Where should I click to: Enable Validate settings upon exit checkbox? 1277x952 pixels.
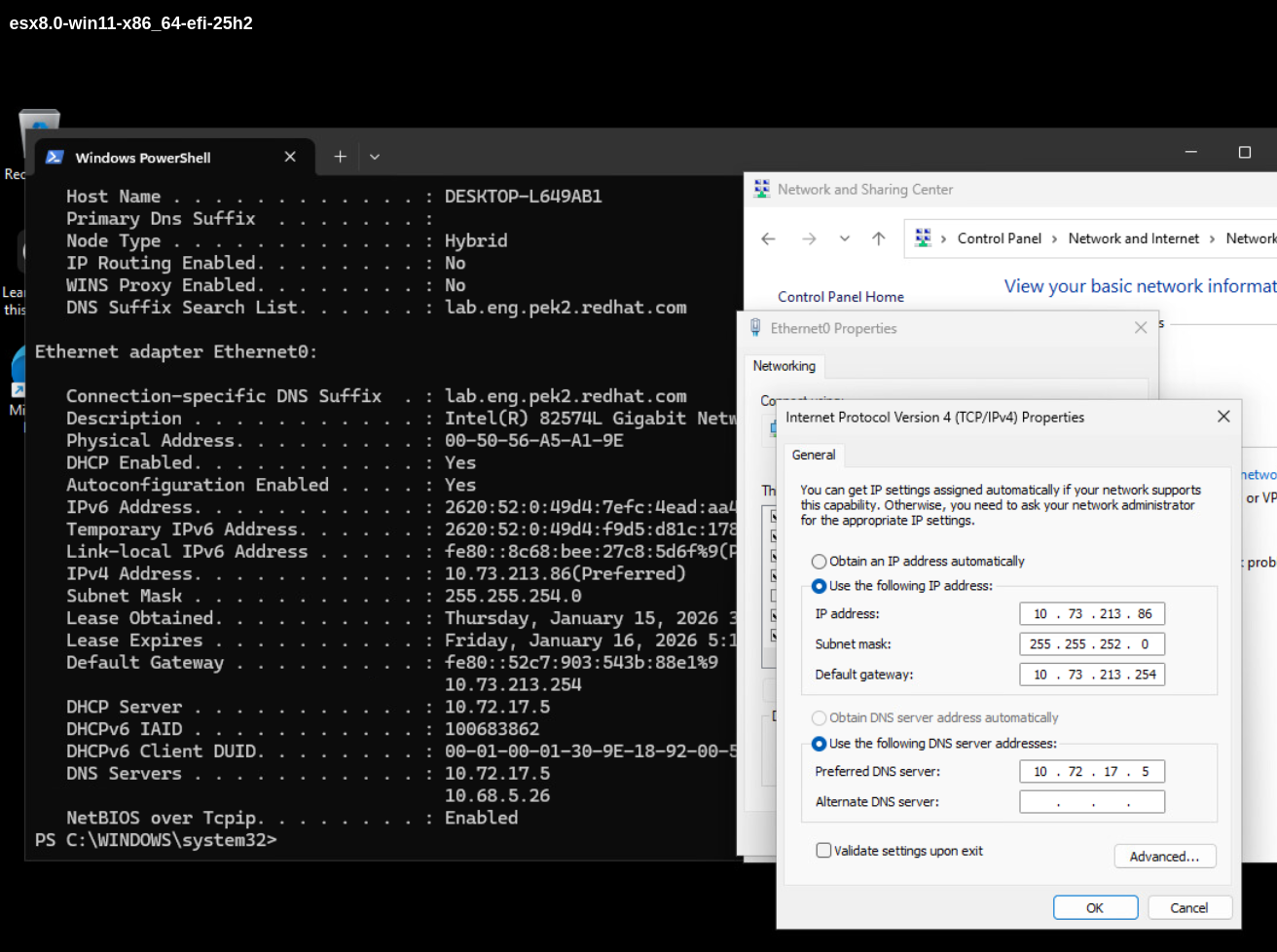pos(824,851)
